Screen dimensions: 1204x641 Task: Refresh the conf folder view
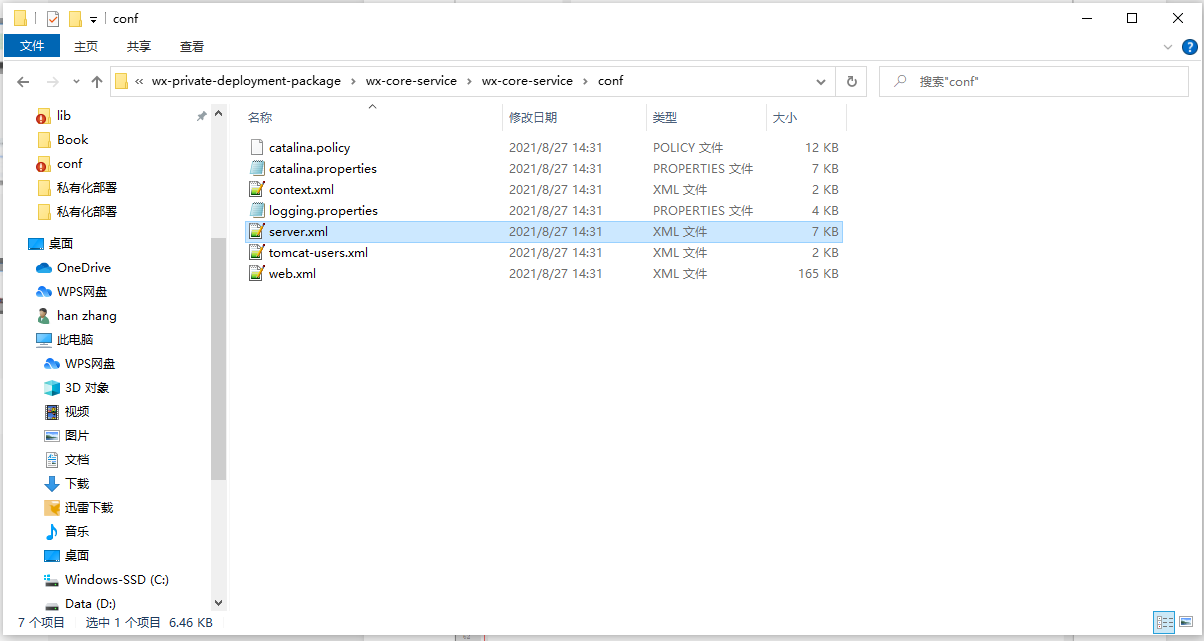click(x=851, y=81)
